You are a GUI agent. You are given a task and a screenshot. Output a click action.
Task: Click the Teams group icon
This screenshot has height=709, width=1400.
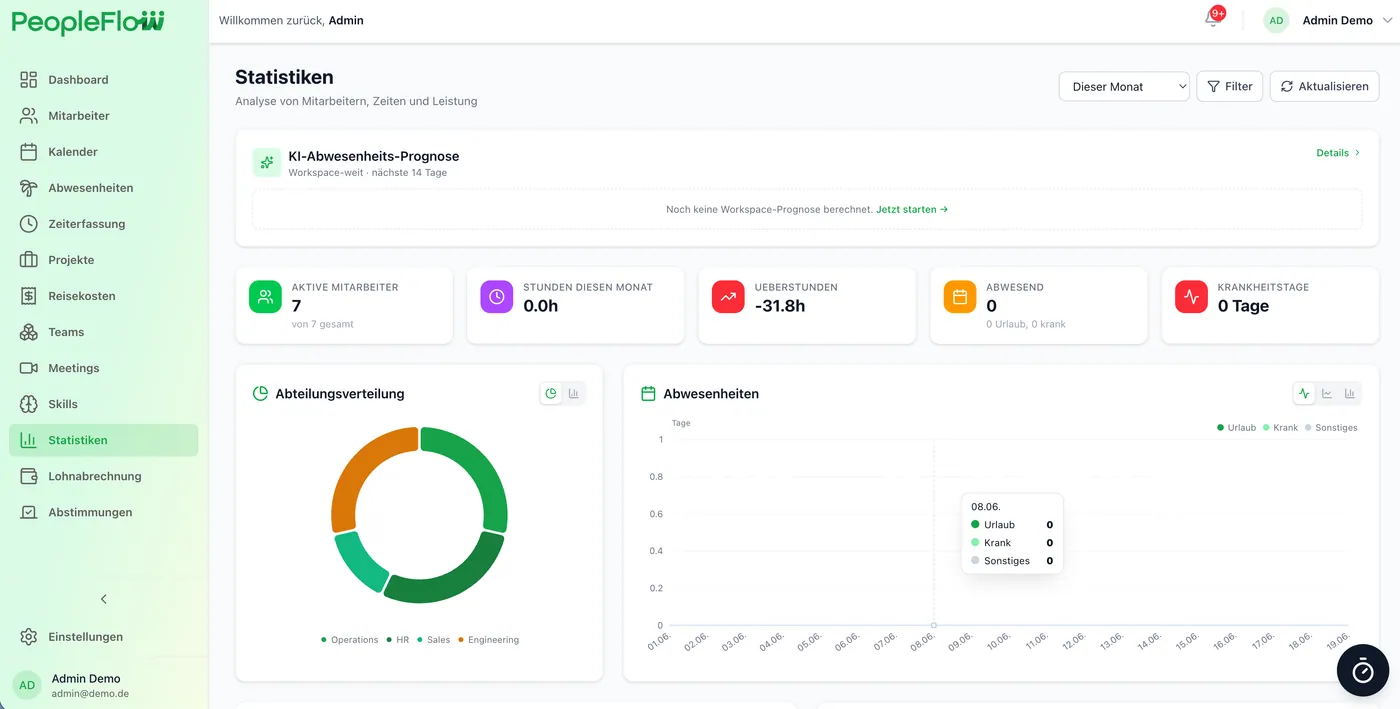tap(29, 332)
